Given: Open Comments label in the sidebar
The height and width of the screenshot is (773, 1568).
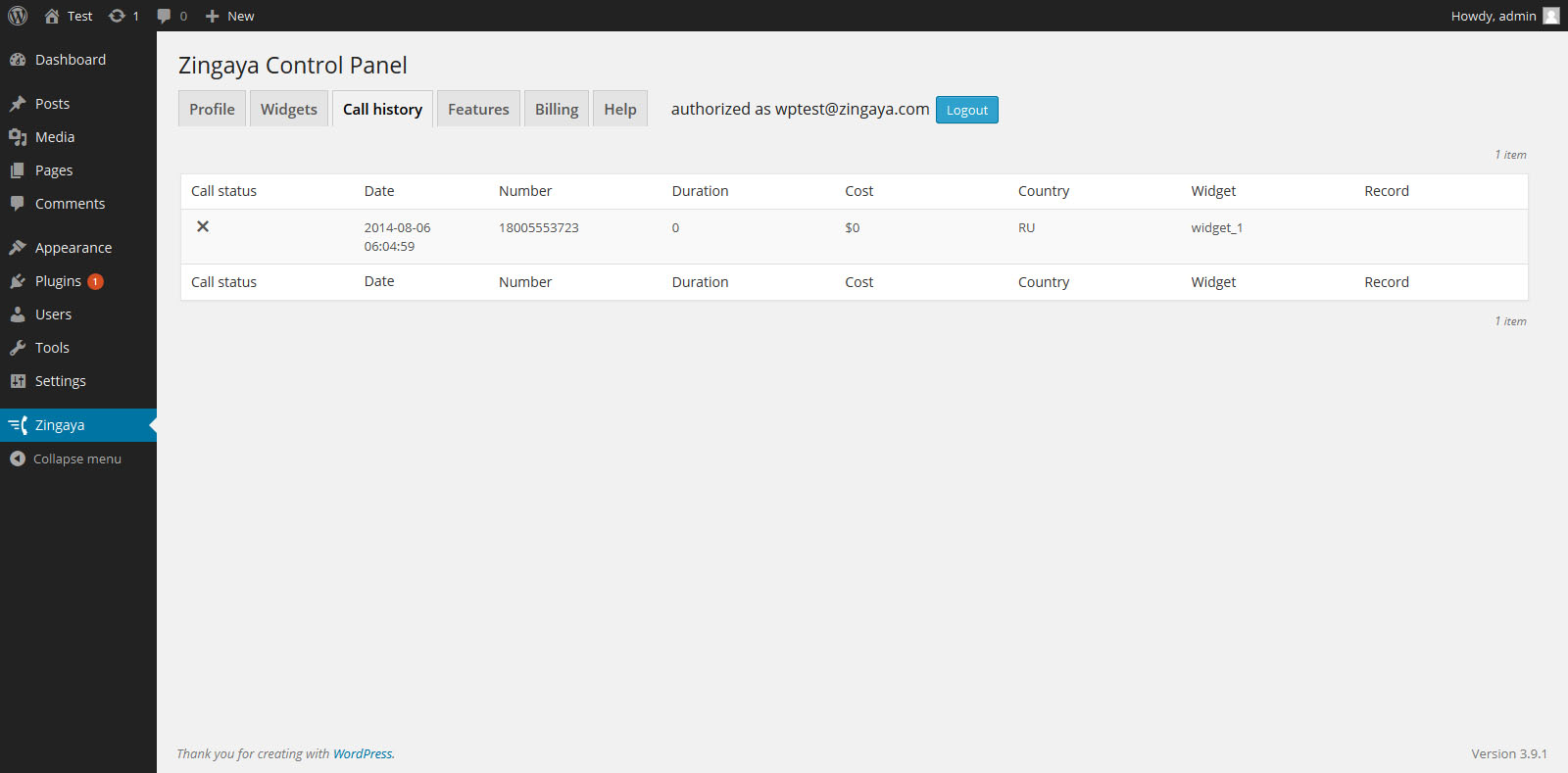Looking at the screenshot, I should [70, 204].
